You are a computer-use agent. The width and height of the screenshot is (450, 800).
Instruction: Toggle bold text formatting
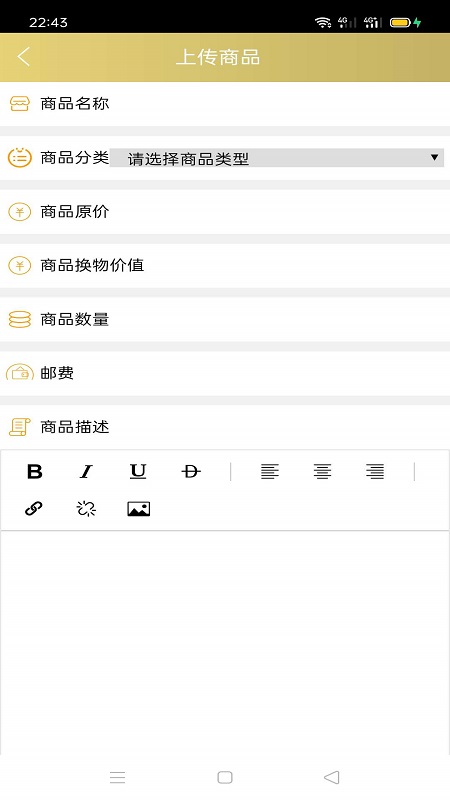(x=34, y=471)
